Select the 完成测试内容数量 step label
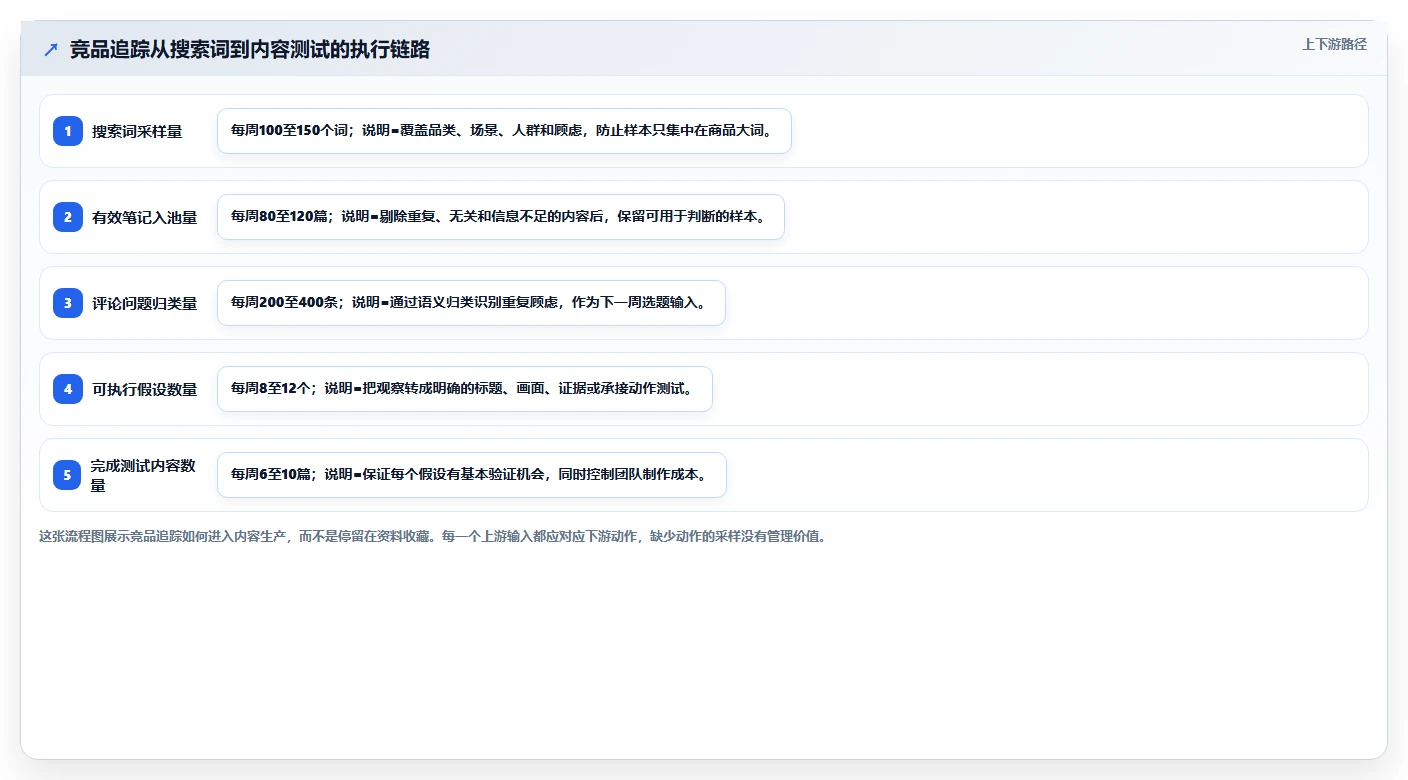The width and height of the screenshot is (1408, 780). point(144,475)
